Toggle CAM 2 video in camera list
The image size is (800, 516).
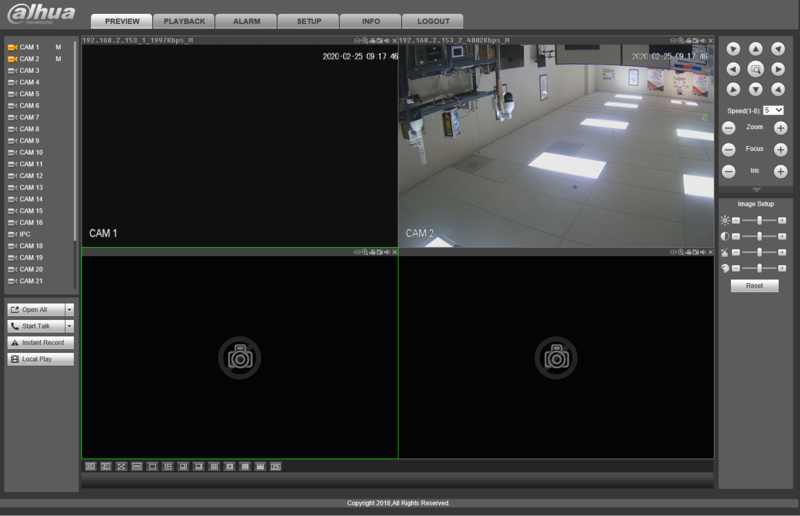click(13, 59)
